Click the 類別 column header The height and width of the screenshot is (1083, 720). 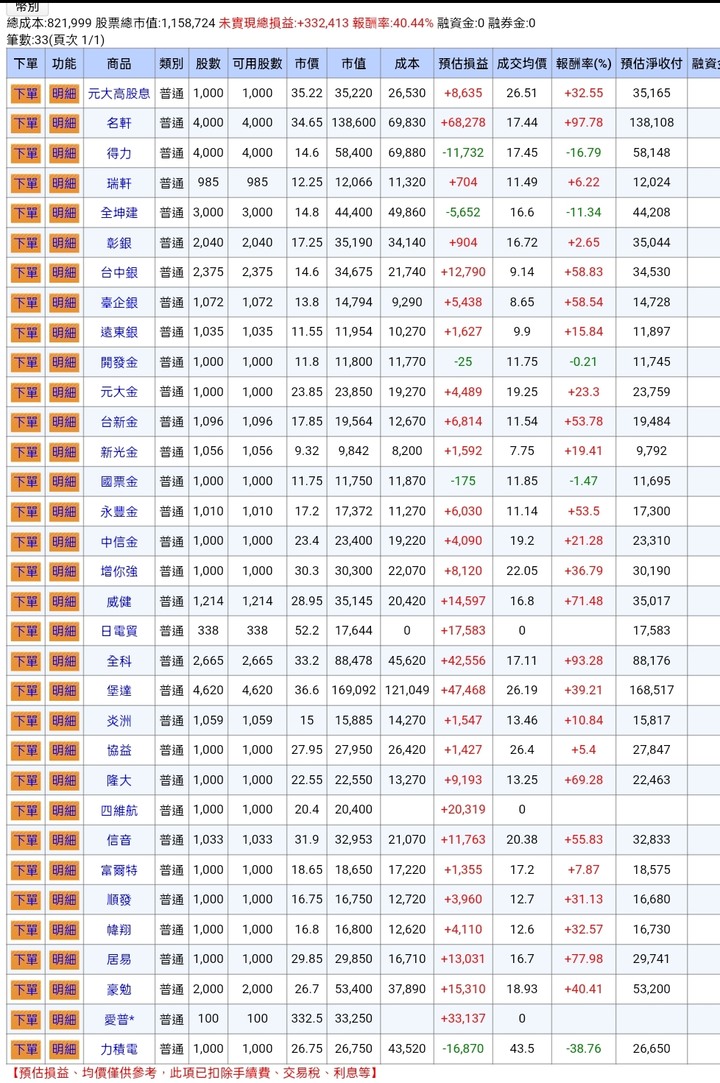tap(171, 64)
